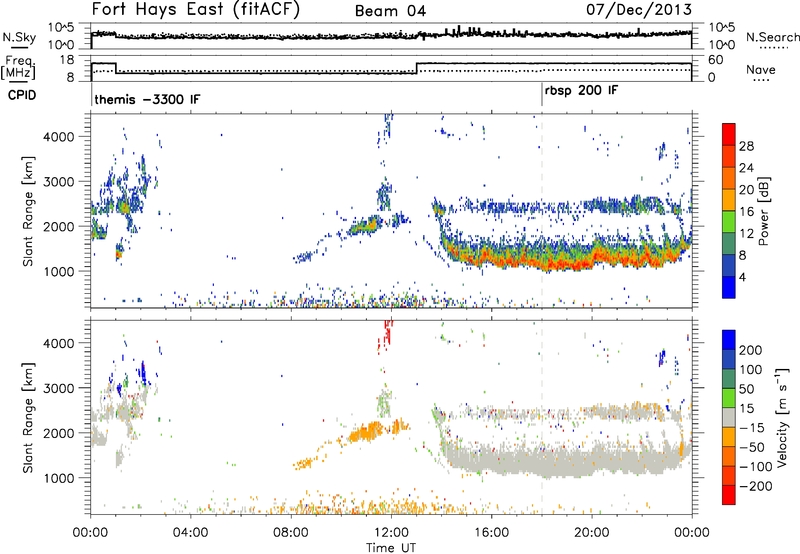Click '4000' on the power panel range axis
This screenshot has width=800, height=554.
point(59,137)
